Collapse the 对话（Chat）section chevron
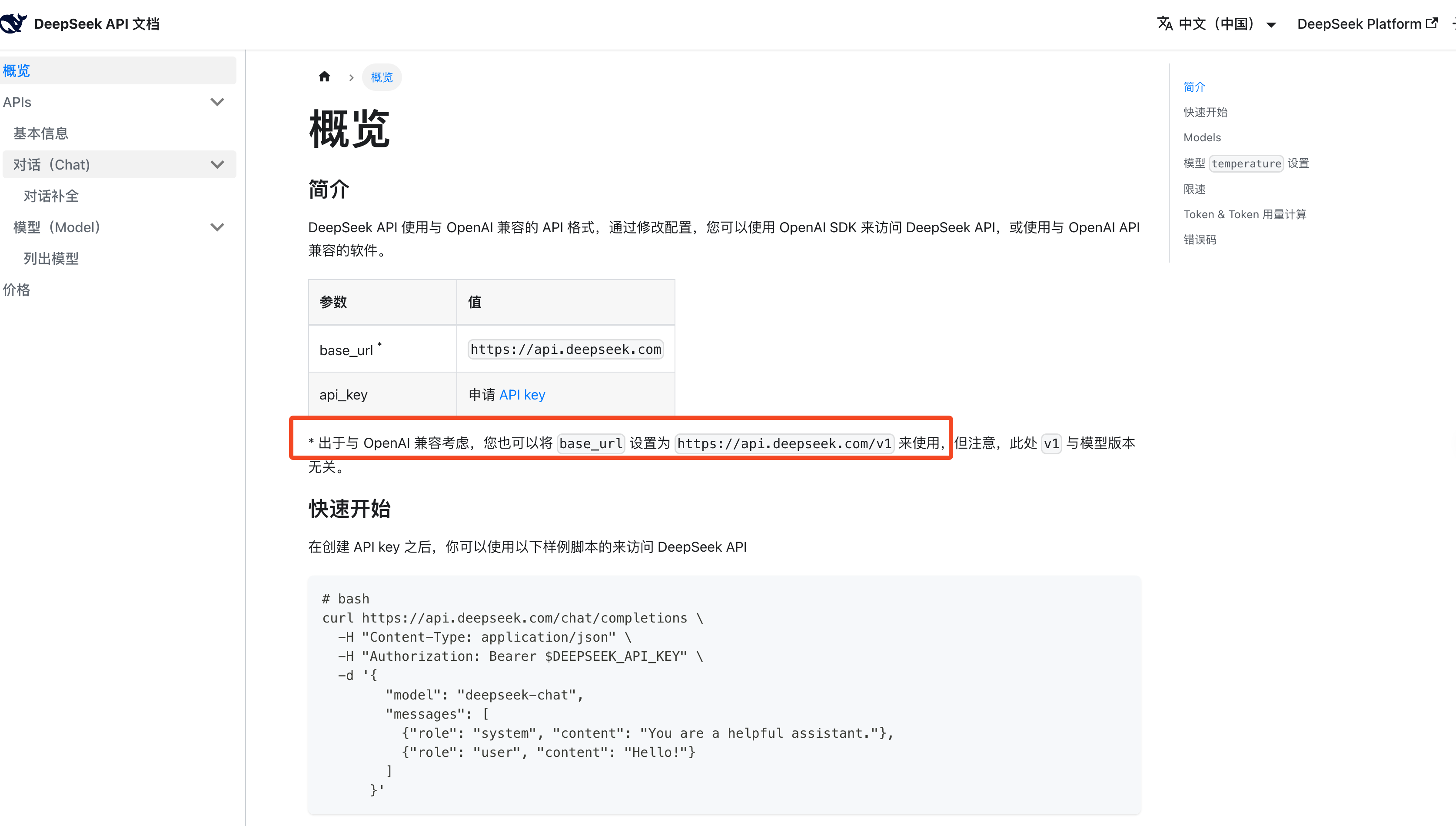Screen dimensions: 1456x826 (x=217, y=164)
